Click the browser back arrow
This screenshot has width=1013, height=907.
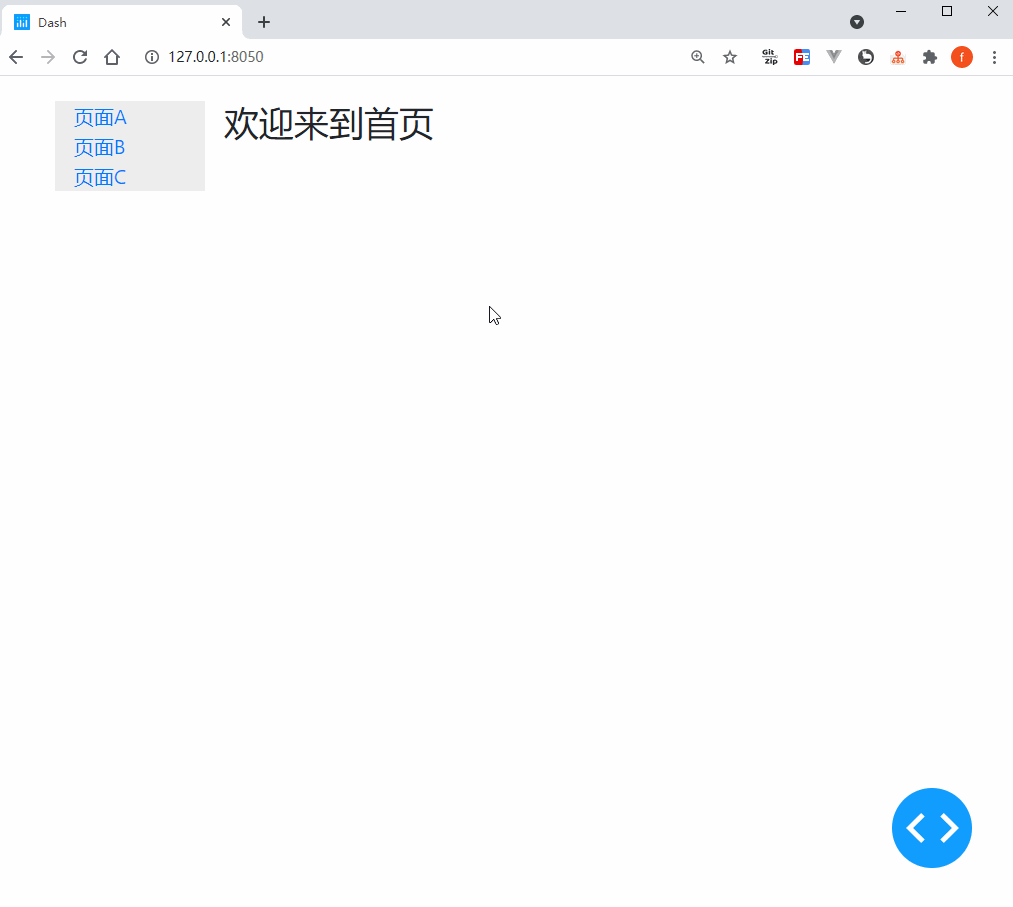pyautogui.click(x=16, y=57)
